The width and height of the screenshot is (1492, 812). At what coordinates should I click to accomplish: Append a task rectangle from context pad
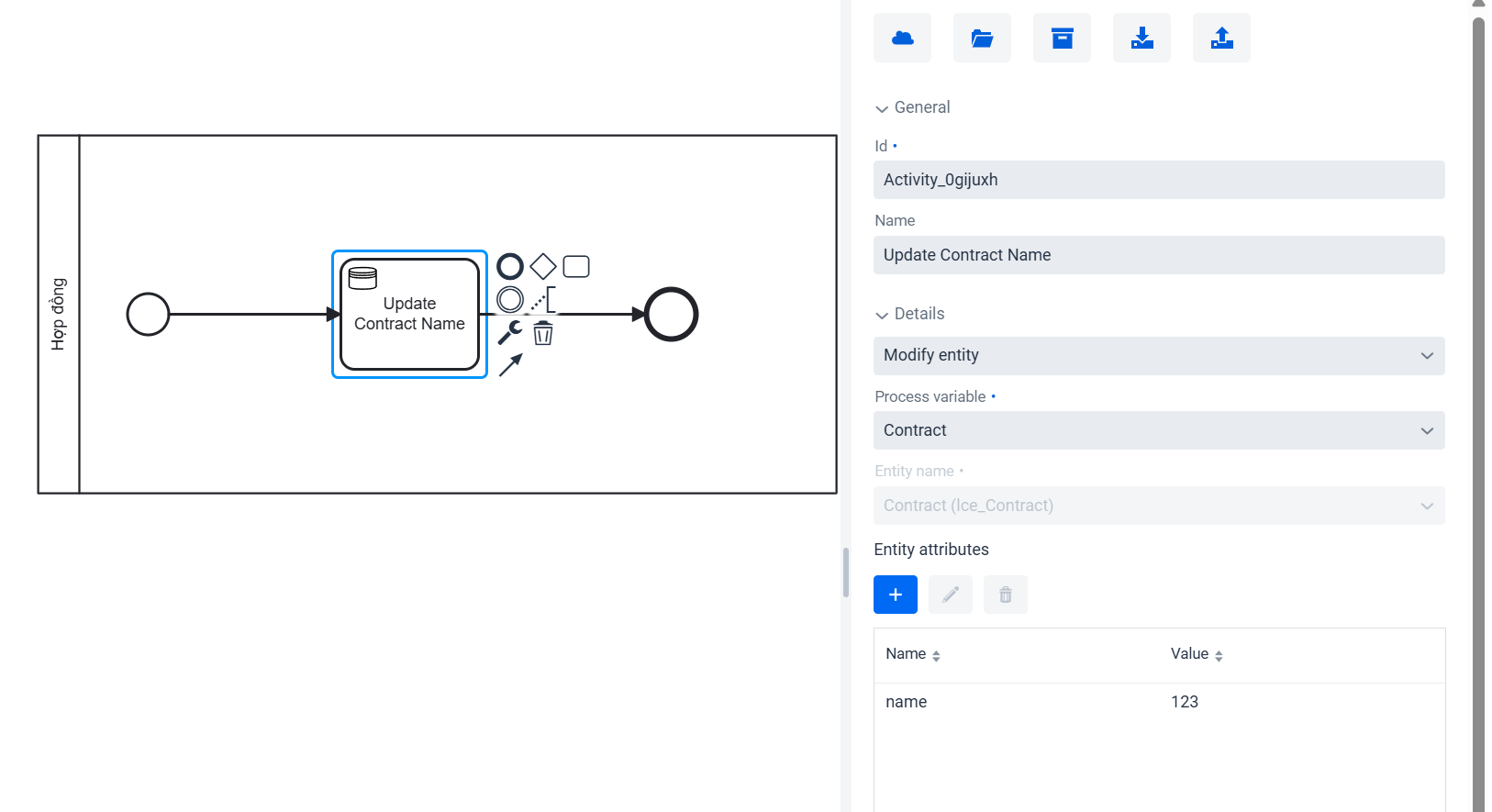(576, 267)
